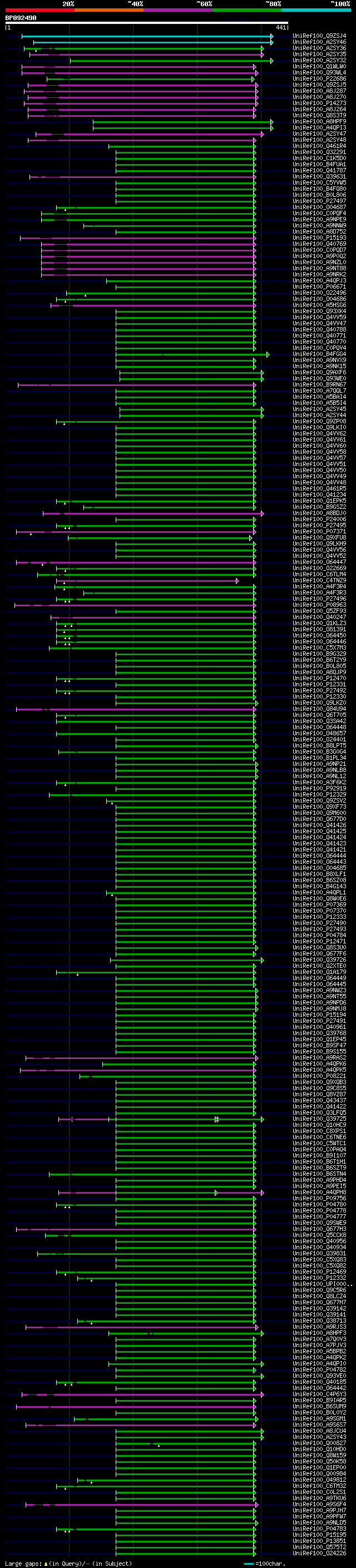Screen dimensions: 356x1568
Task: Open hit UniRef100_A2SY36
Action: 319,48
